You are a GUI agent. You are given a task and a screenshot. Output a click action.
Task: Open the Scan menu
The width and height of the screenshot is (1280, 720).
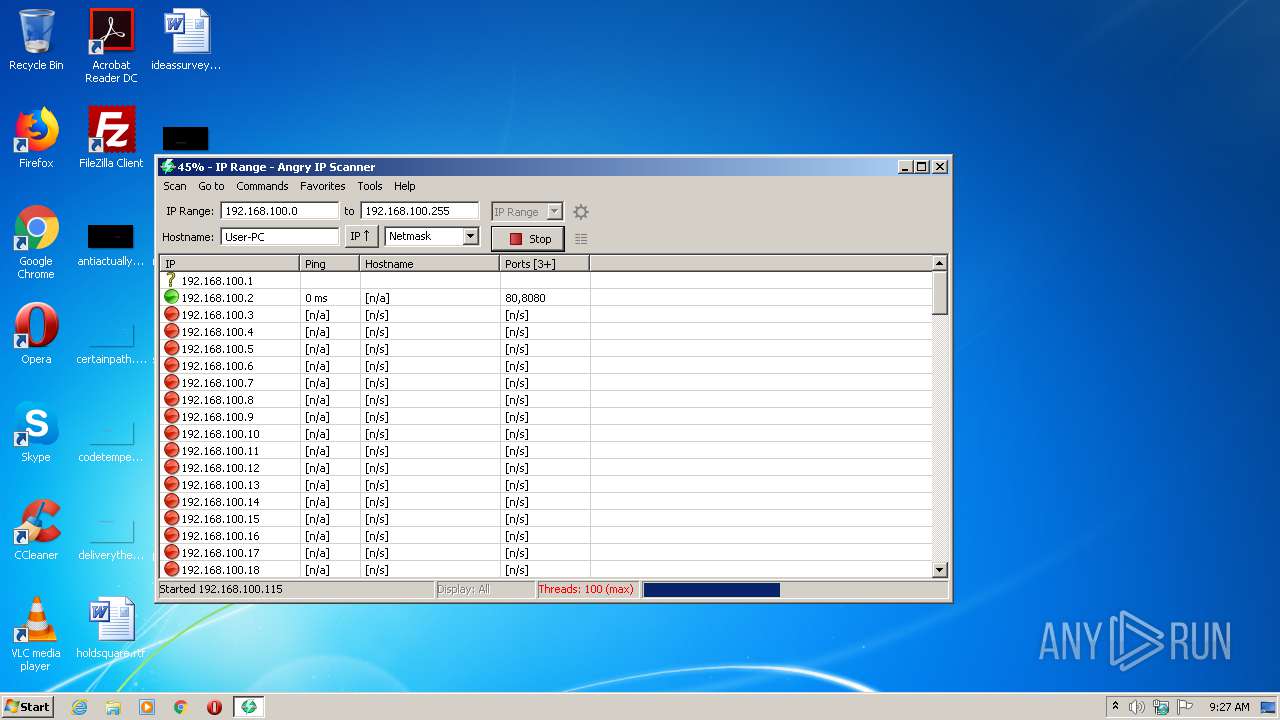(x=175, y=186)
